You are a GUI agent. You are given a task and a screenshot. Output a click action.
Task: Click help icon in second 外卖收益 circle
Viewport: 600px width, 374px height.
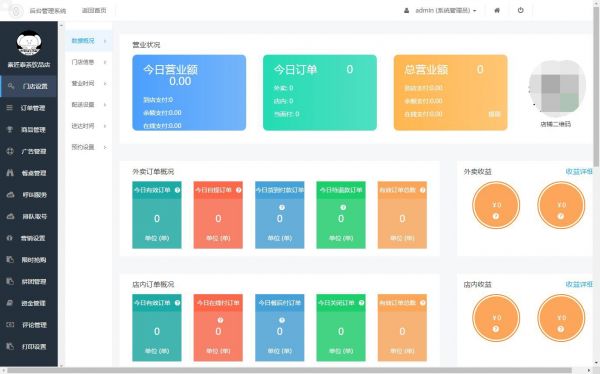tap(561, 216)
